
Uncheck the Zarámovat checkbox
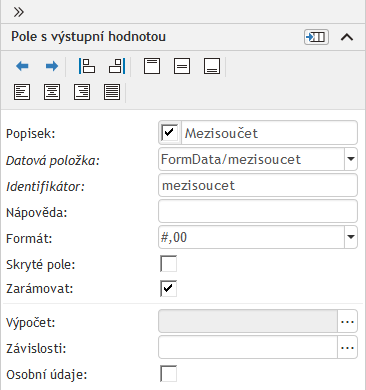pyautogui.click(x=169, y=288)
